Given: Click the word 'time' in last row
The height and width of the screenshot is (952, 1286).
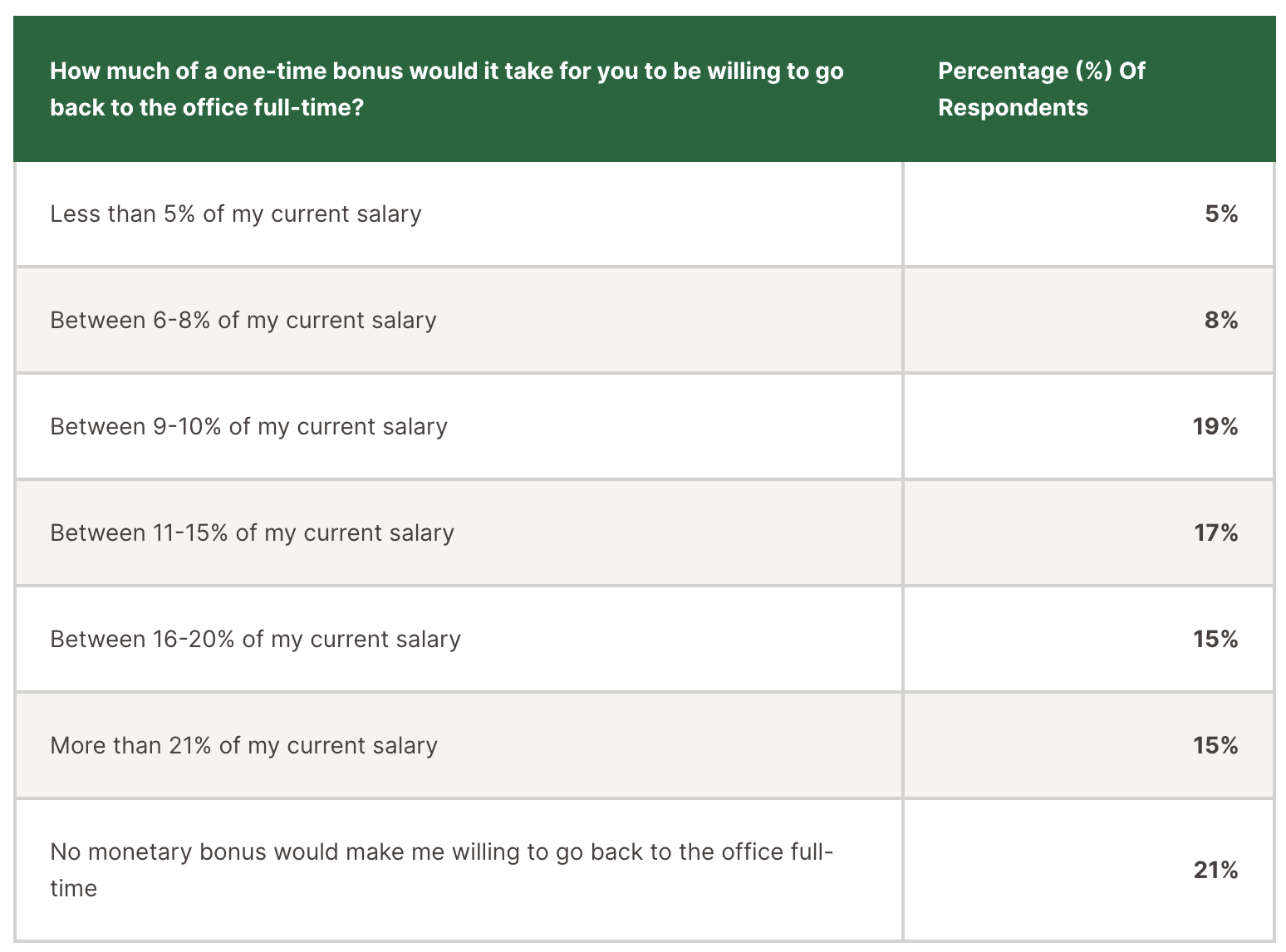Looking at the screenshot, I should pos(73,889).
